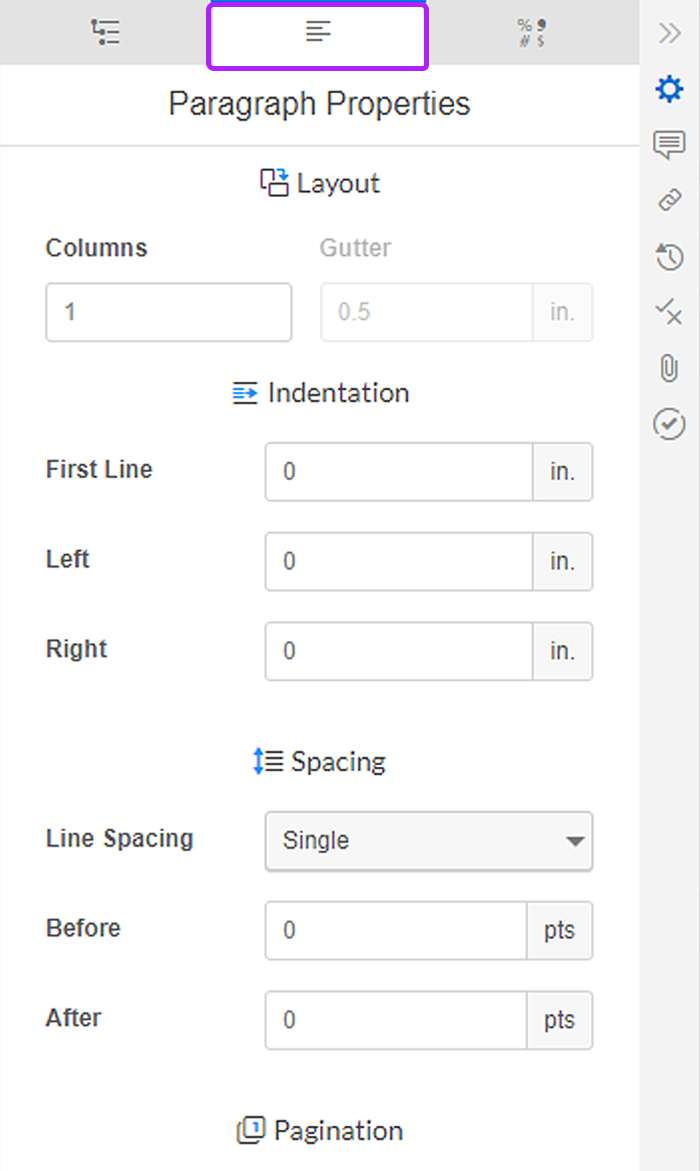This screenshot has width=700, height=1171.
Task: Click the Columns input field
Action: pyautogui.click(x=169, y=312)
